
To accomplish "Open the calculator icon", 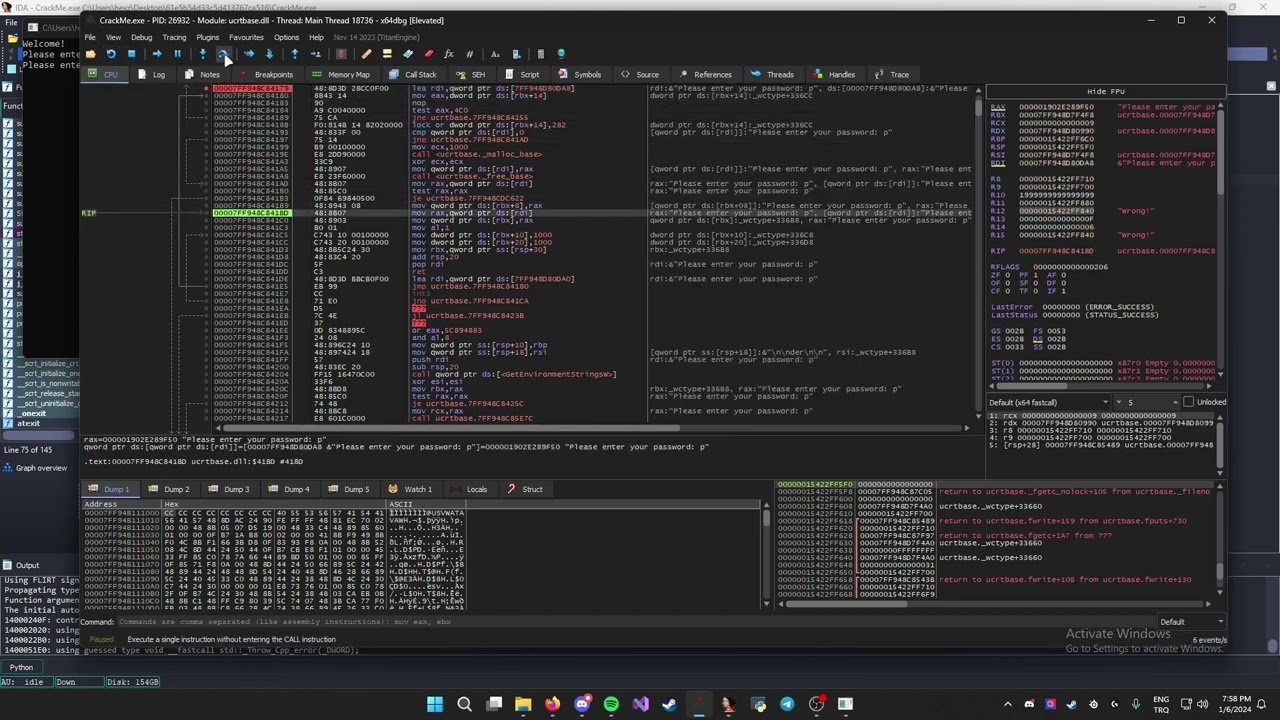I will click(541, 54).
